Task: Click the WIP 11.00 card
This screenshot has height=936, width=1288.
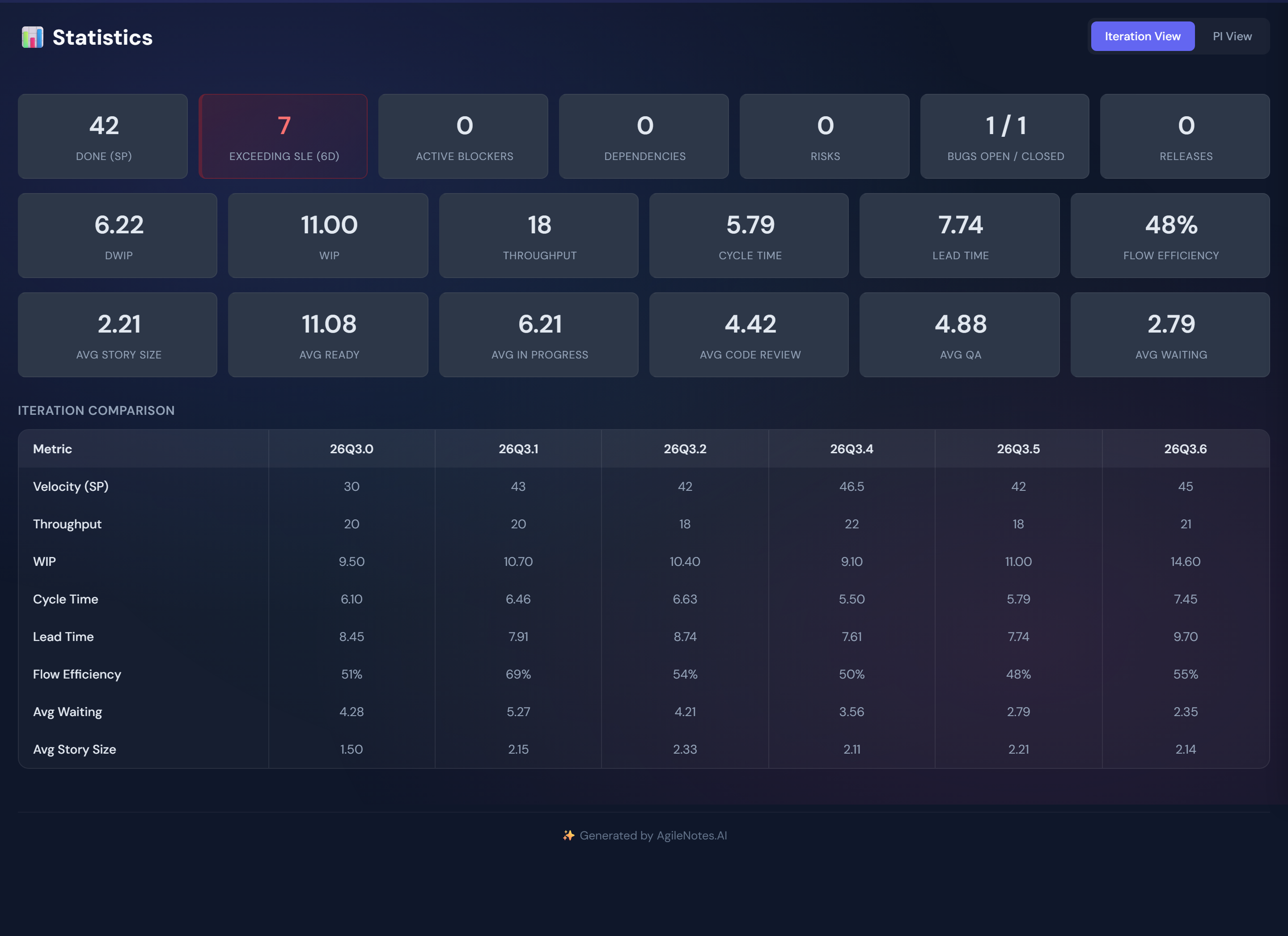Action: click(x=328, y=236)
